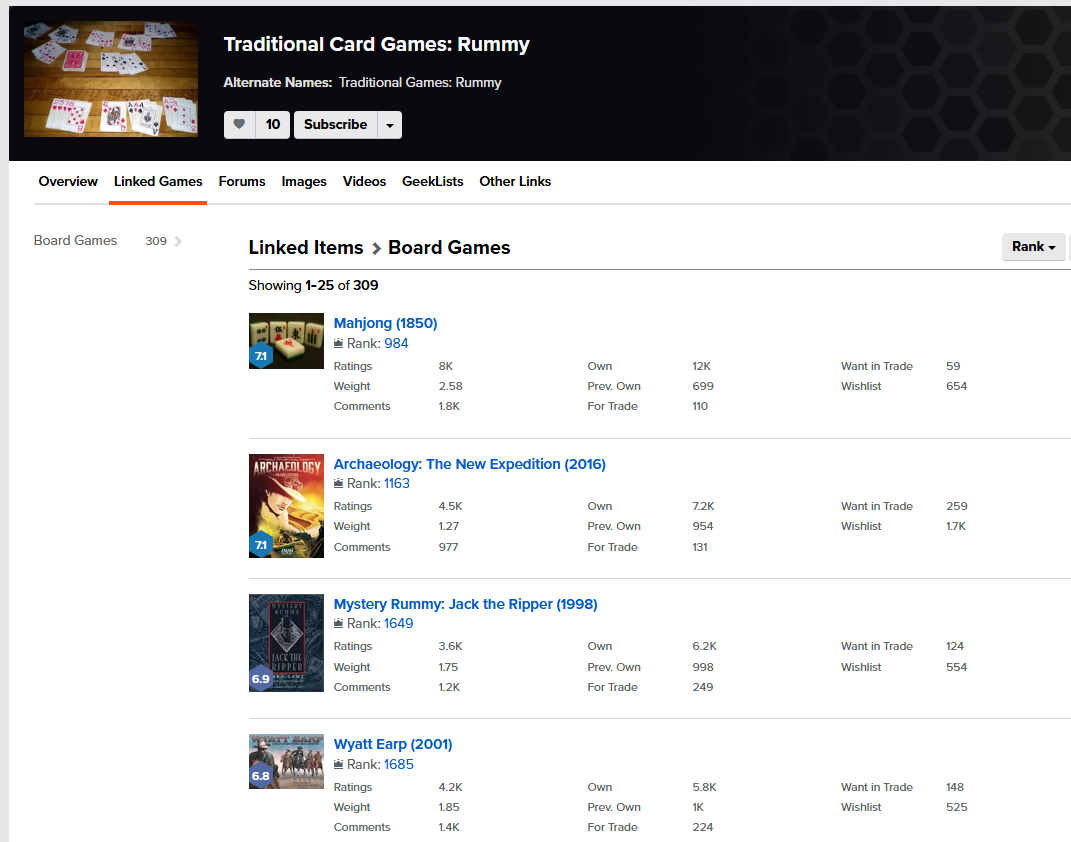Click alternate name Traditional Games: Rummy
This screenshot has height=842, width=1071.
click(x=420, y=83)
